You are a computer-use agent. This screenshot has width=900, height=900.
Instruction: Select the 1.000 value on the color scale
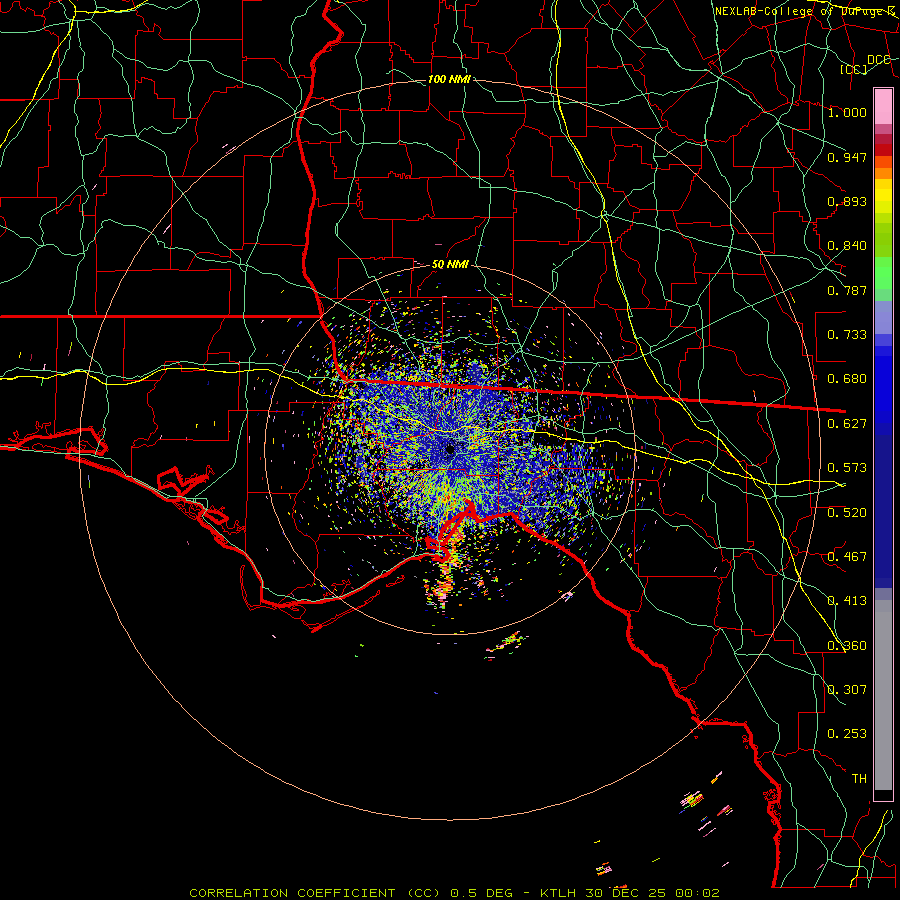click(847, 112)
